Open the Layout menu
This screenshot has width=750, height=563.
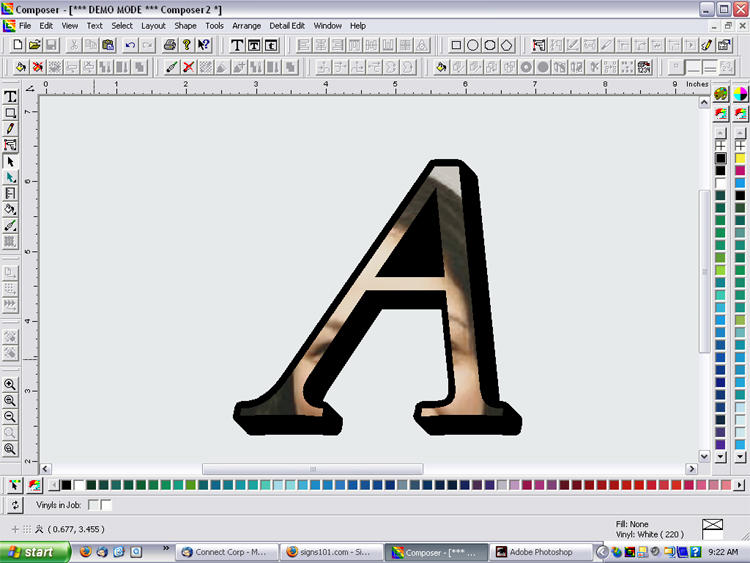153,26
